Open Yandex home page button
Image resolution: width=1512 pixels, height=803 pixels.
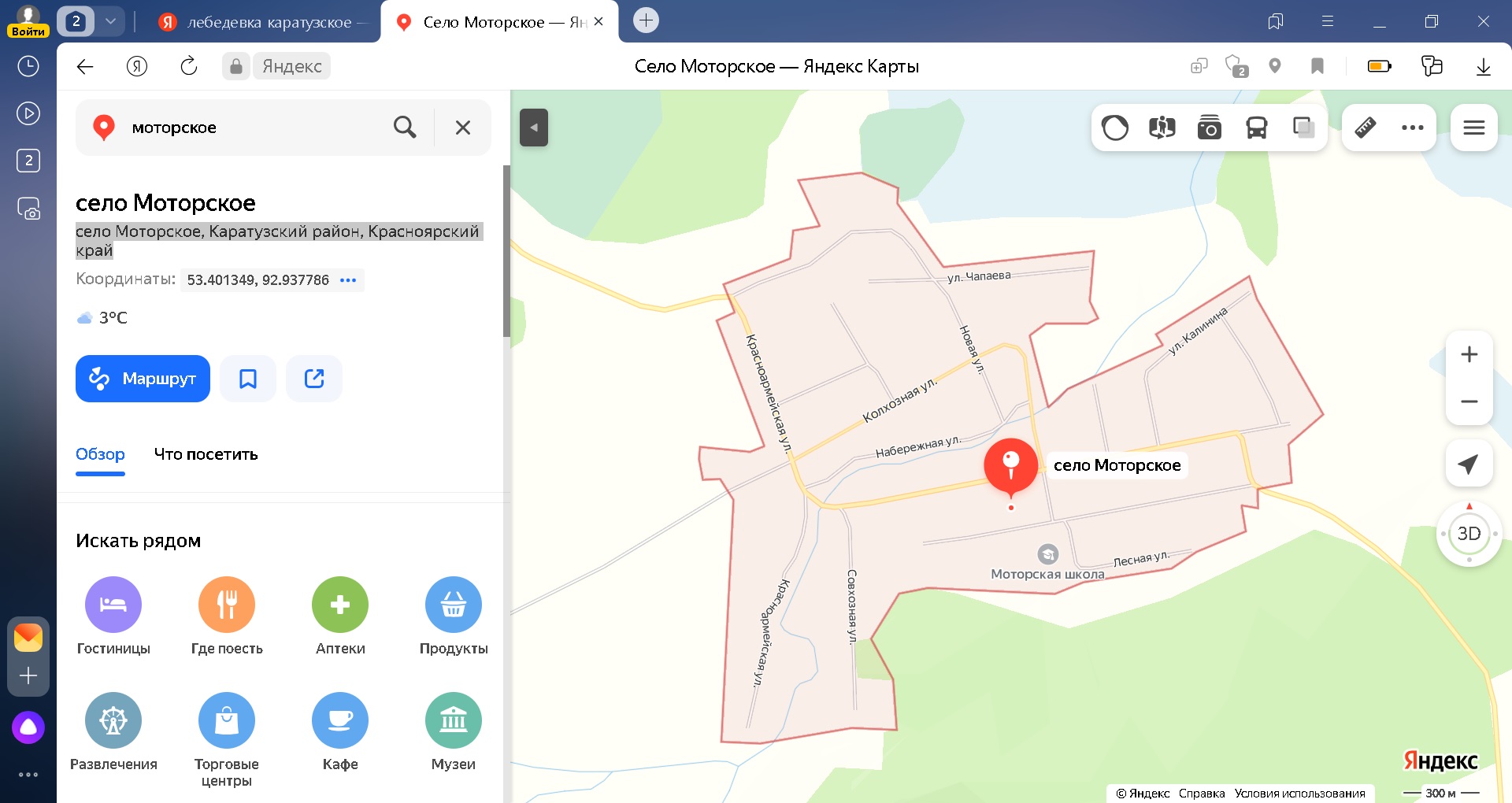point(137,66)
